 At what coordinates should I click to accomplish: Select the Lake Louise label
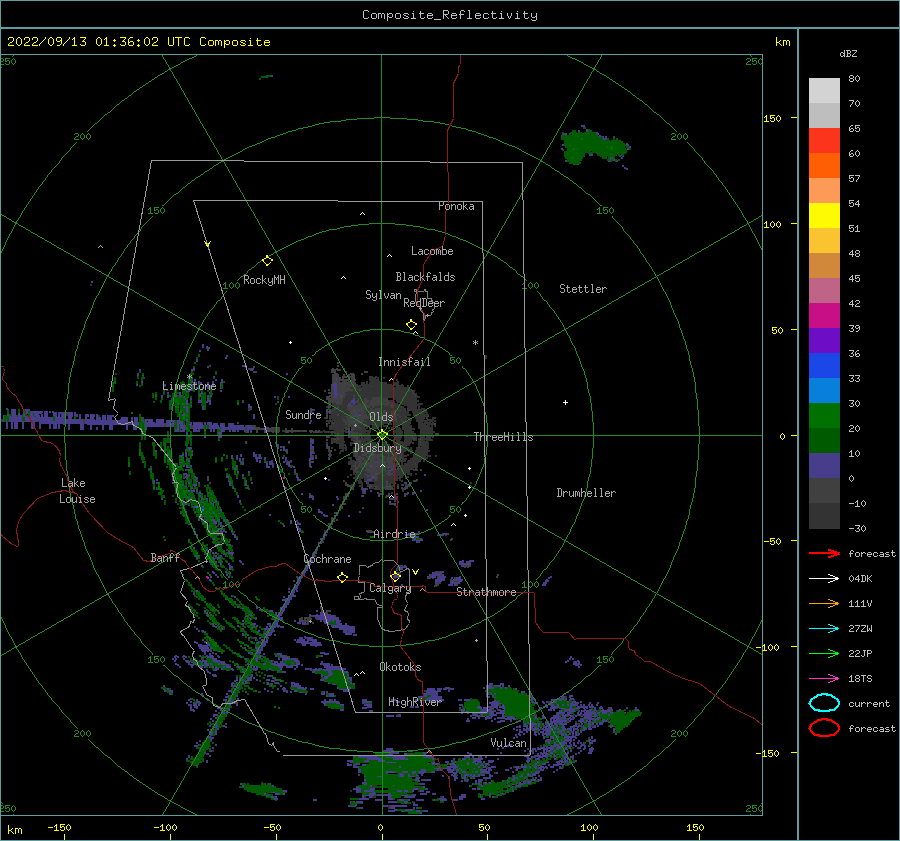(77, 491)
